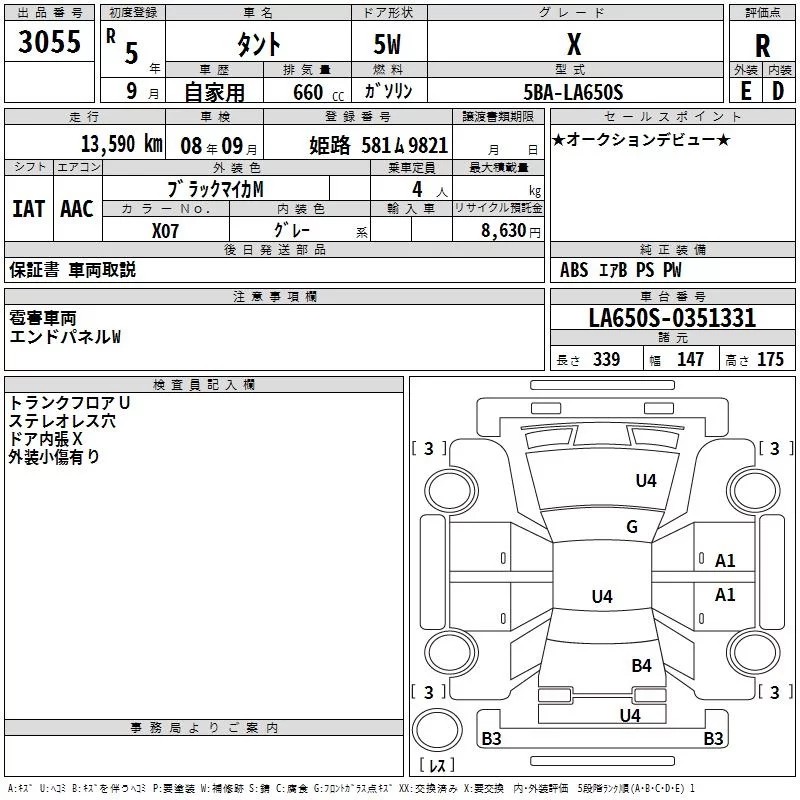Click the damage code legend line

351,788
